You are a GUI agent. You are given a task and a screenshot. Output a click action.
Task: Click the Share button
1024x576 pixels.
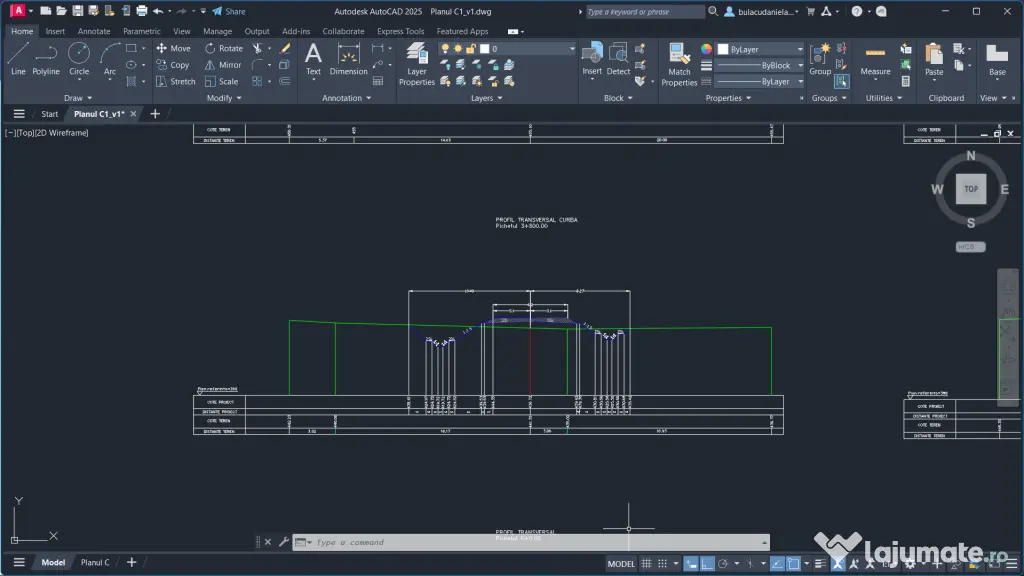click(229, 11)
